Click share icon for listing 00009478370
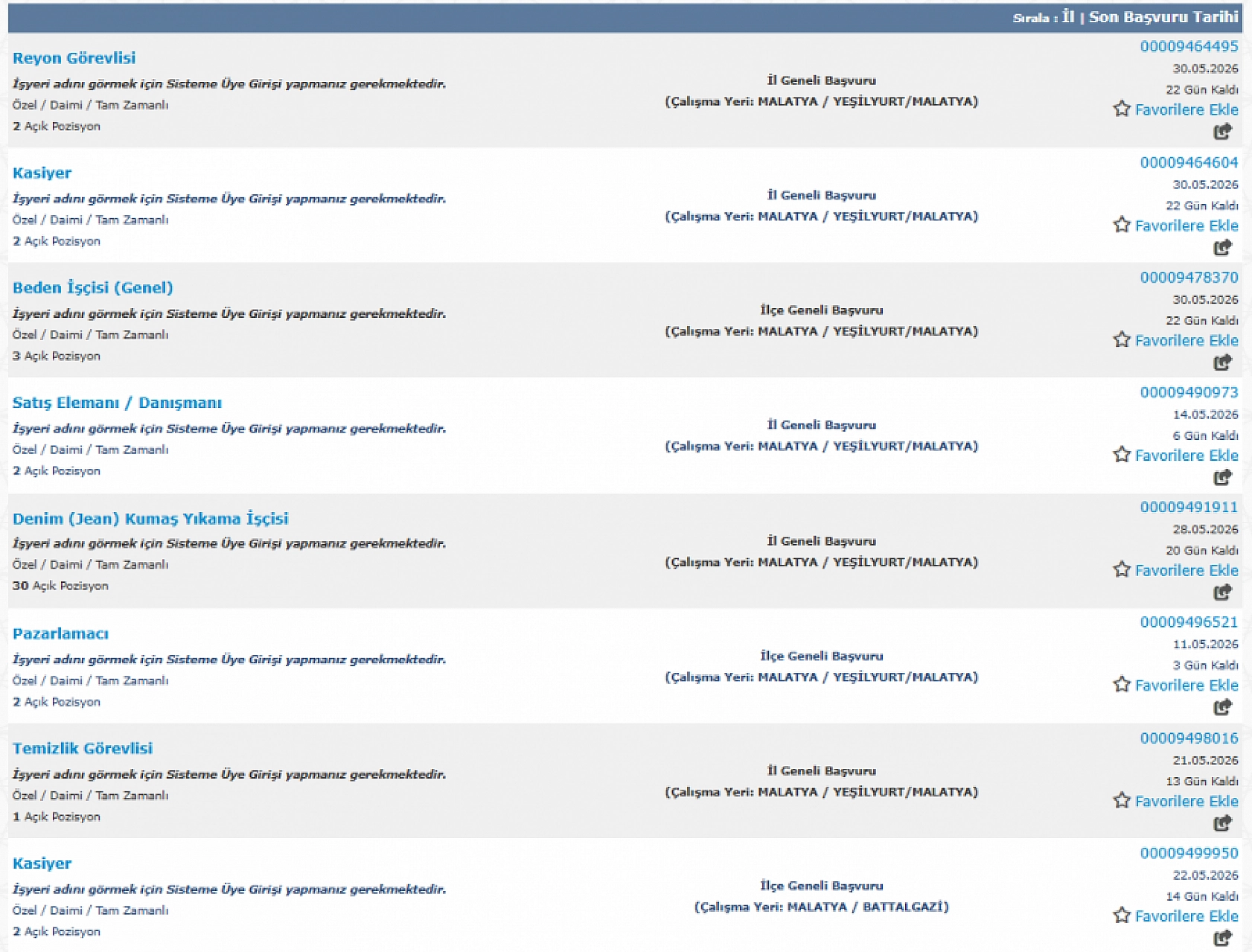The image size is (1252, 952). pyautogui.click(x=1223, y=362)
